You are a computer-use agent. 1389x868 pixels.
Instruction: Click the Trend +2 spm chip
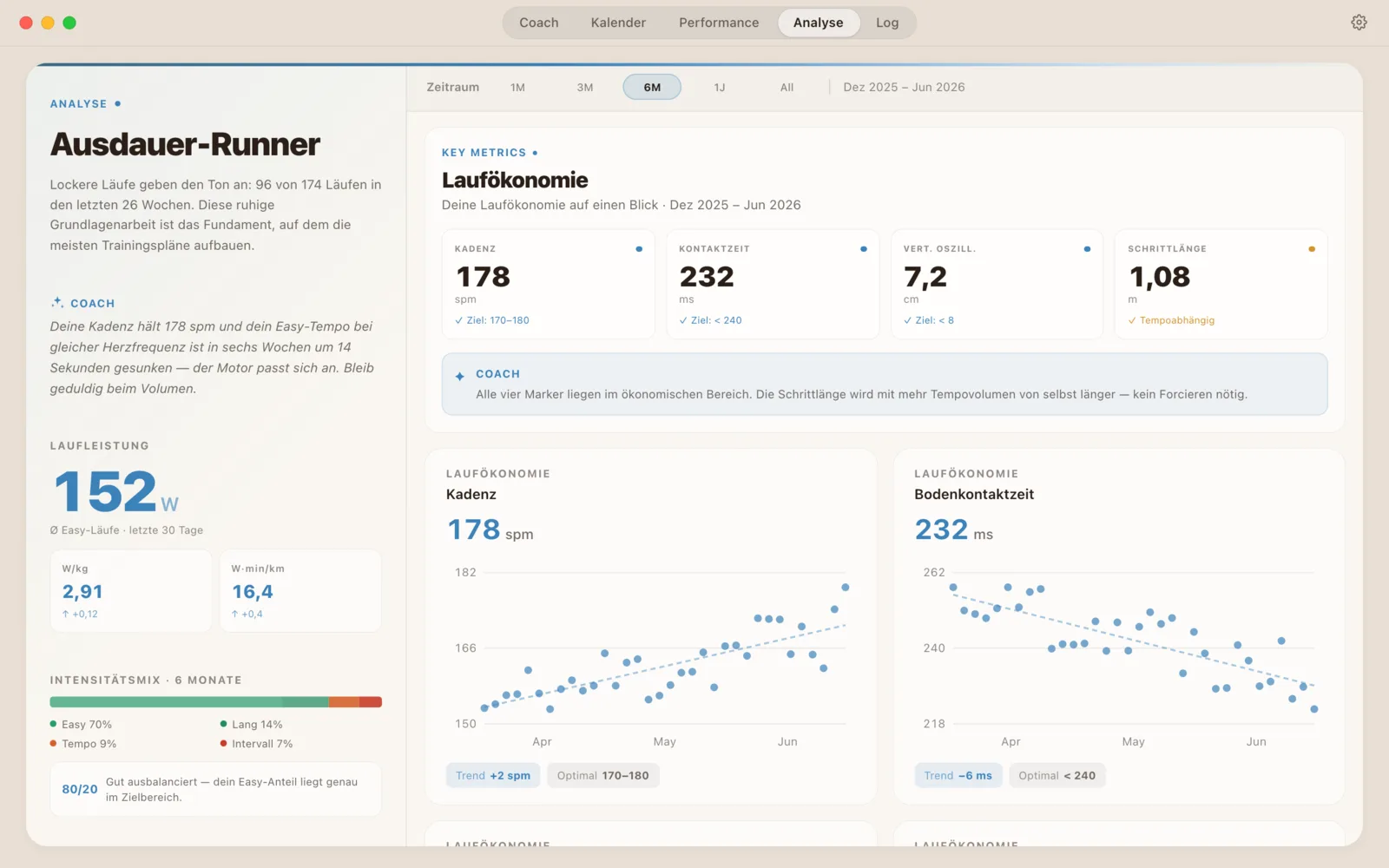coord(493,776)
